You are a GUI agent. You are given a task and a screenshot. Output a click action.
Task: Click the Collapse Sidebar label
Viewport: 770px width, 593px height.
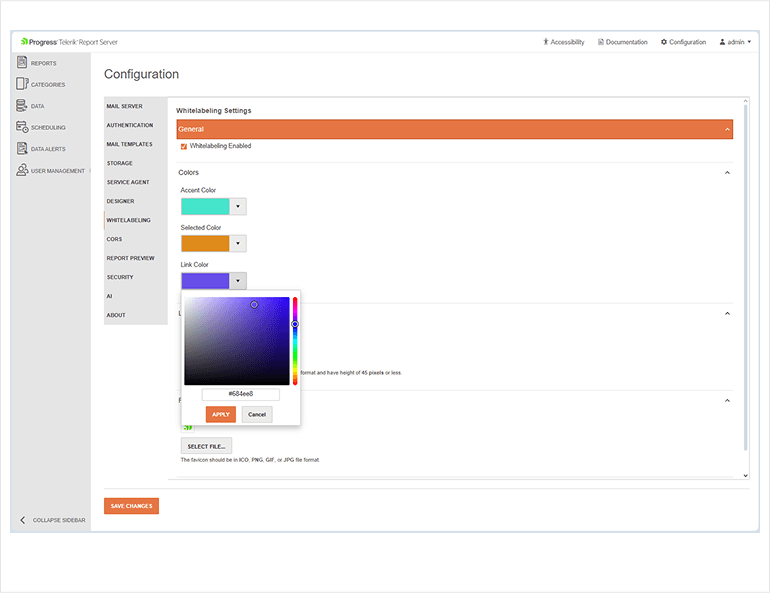tap(59, 520)
